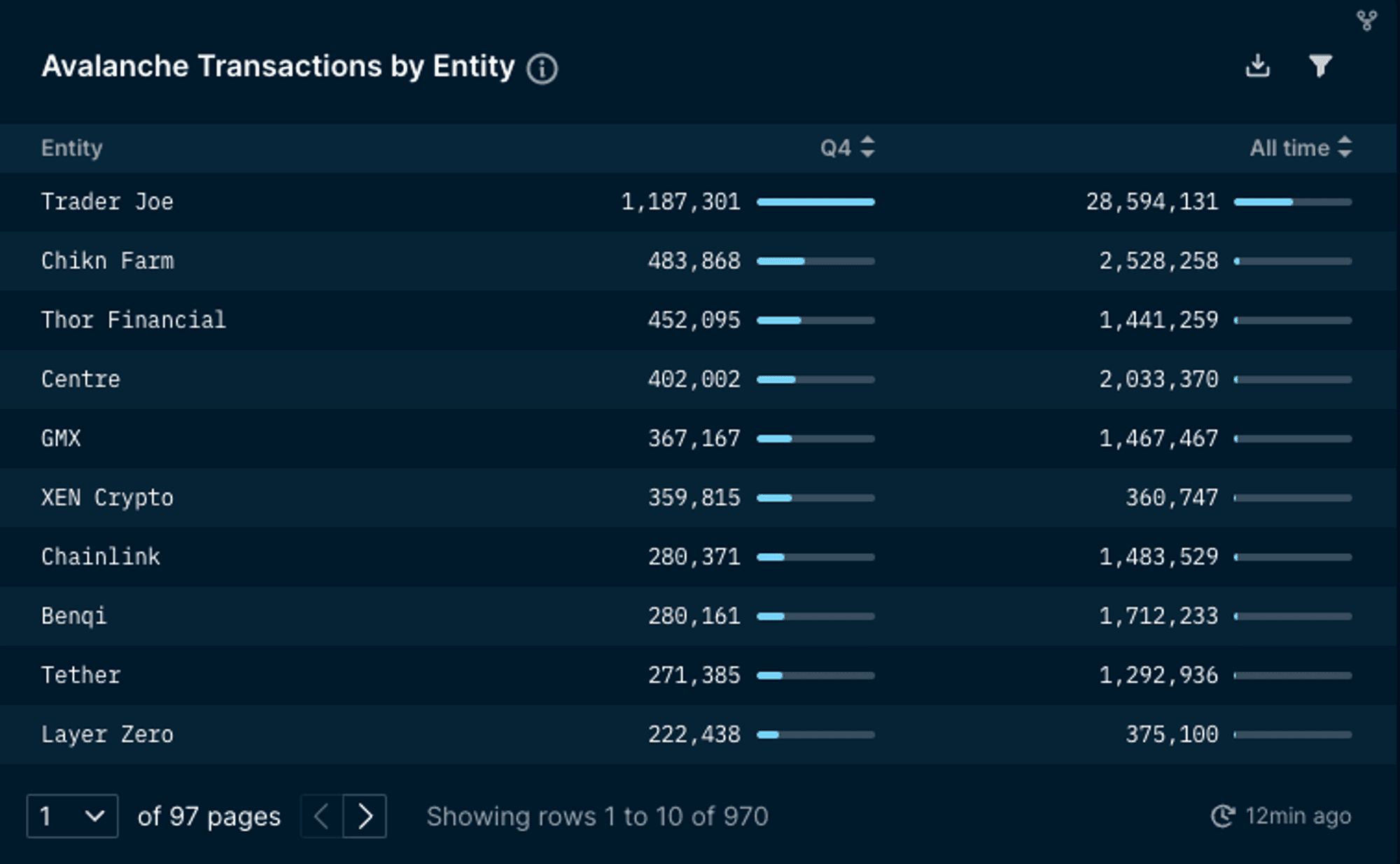Select the GMX entity
The width and height of the screenshot is (1400, 864).
tap(61, 438)
